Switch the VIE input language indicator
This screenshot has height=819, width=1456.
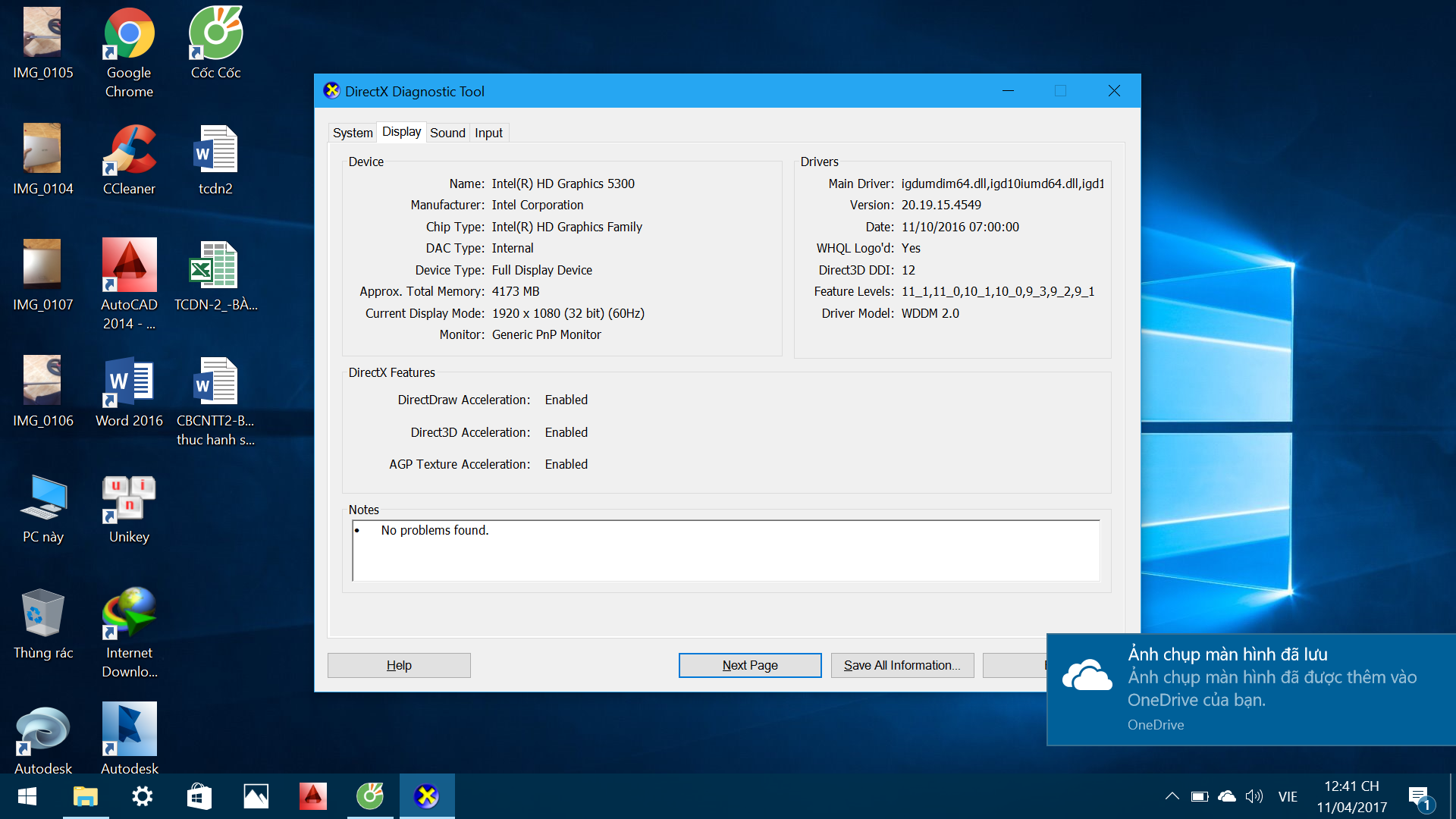(1288, 796)
